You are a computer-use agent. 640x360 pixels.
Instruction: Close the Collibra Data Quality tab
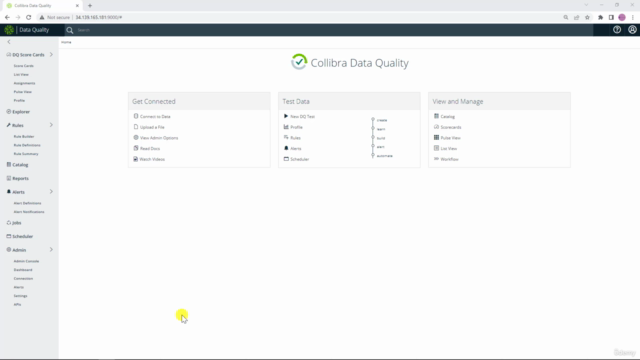pos(77,6)
